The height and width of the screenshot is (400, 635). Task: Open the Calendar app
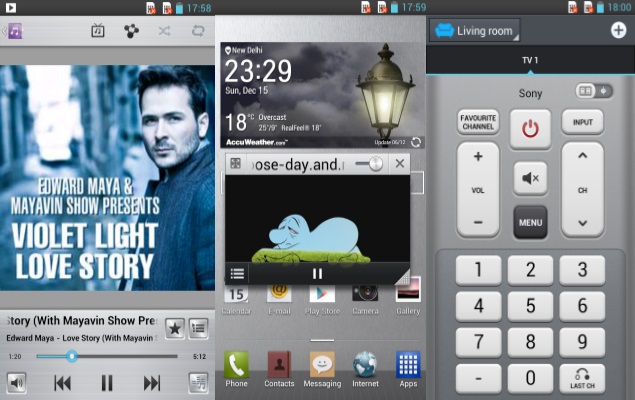coord(236,299)
